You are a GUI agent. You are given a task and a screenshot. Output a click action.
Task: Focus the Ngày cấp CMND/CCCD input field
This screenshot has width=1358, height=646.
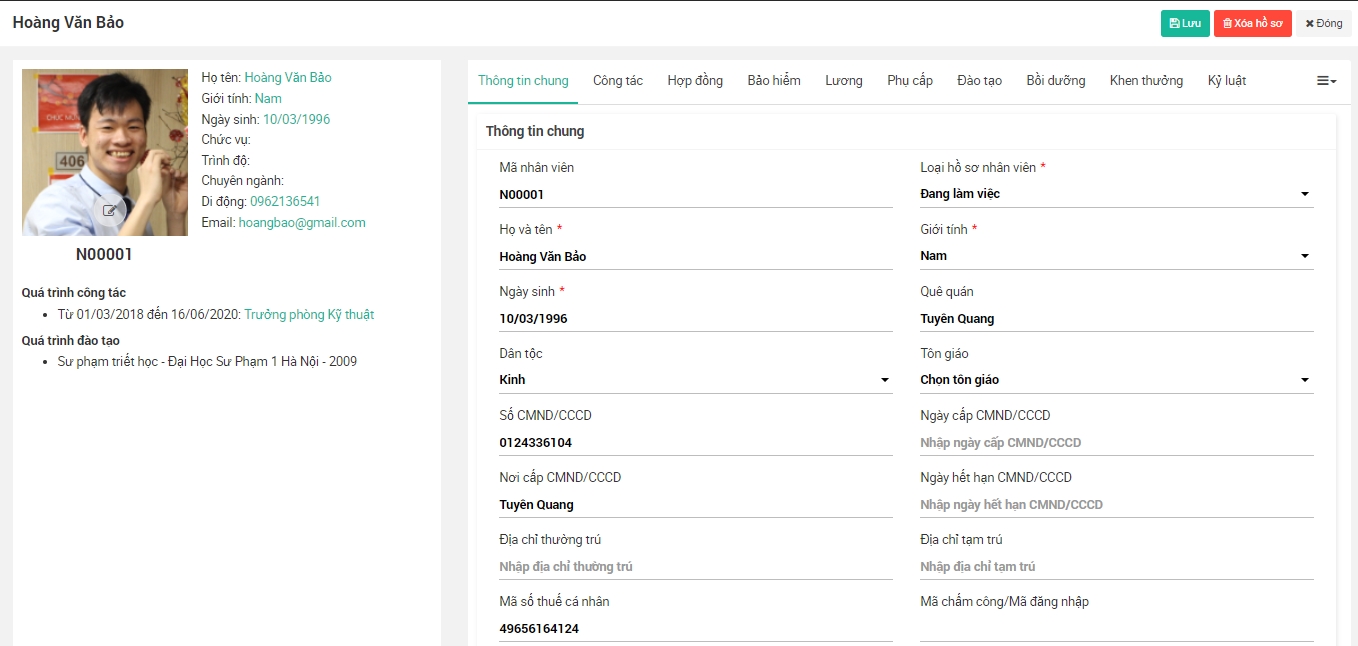(1116, 443)
